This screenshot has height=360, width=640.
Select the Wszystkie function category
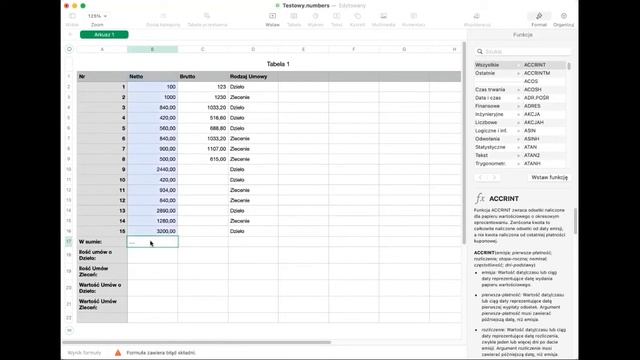[x=498, y=65]
